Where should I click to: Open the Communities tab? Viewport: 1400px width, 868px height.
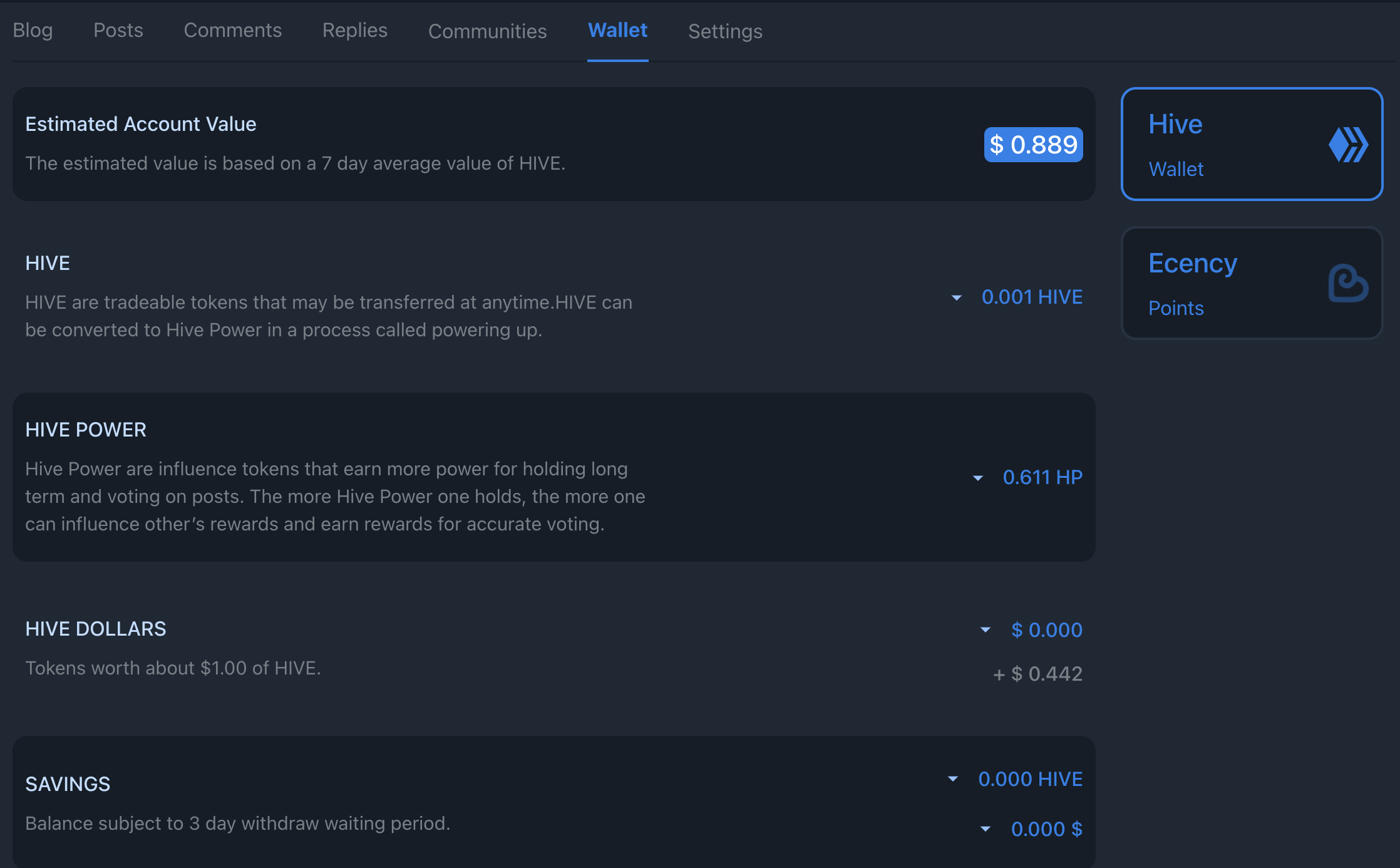coord(488,31)
